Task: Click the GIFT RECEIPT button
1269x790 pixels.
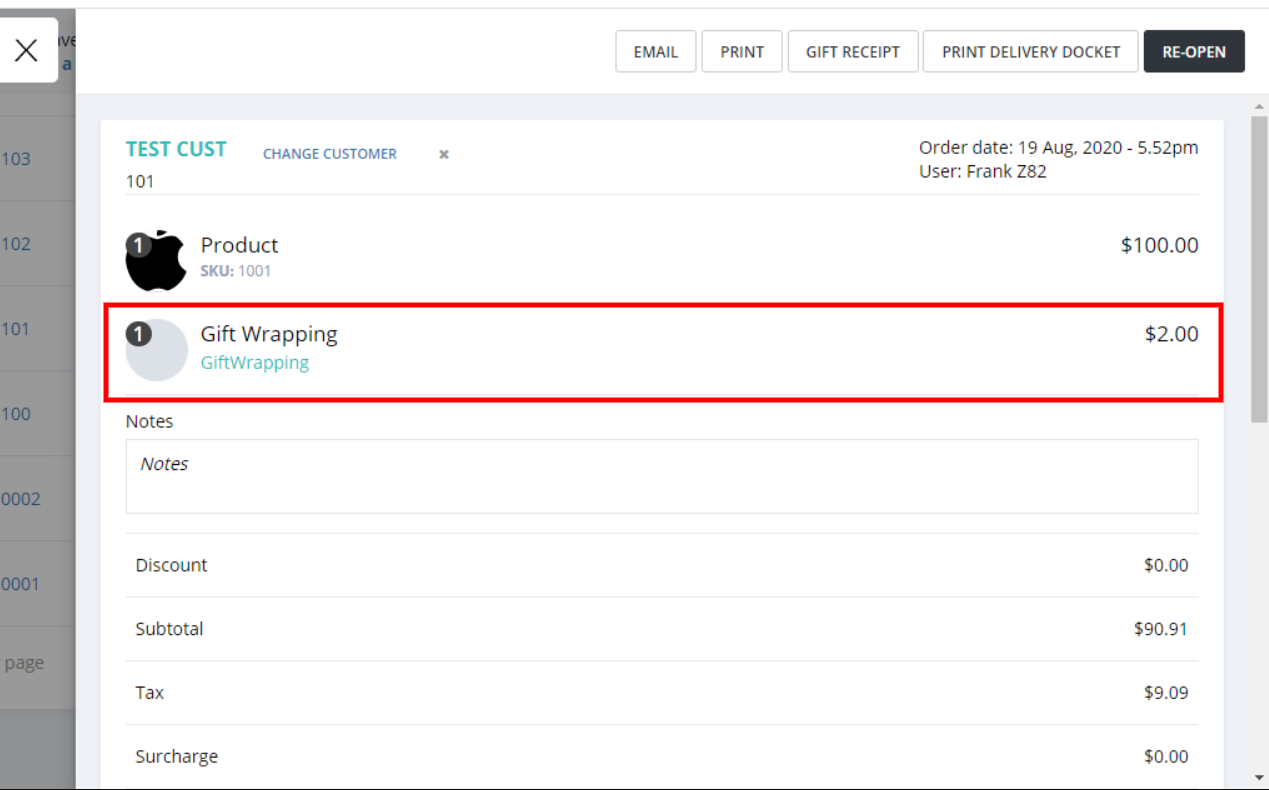Action: [x=852, y=52]
